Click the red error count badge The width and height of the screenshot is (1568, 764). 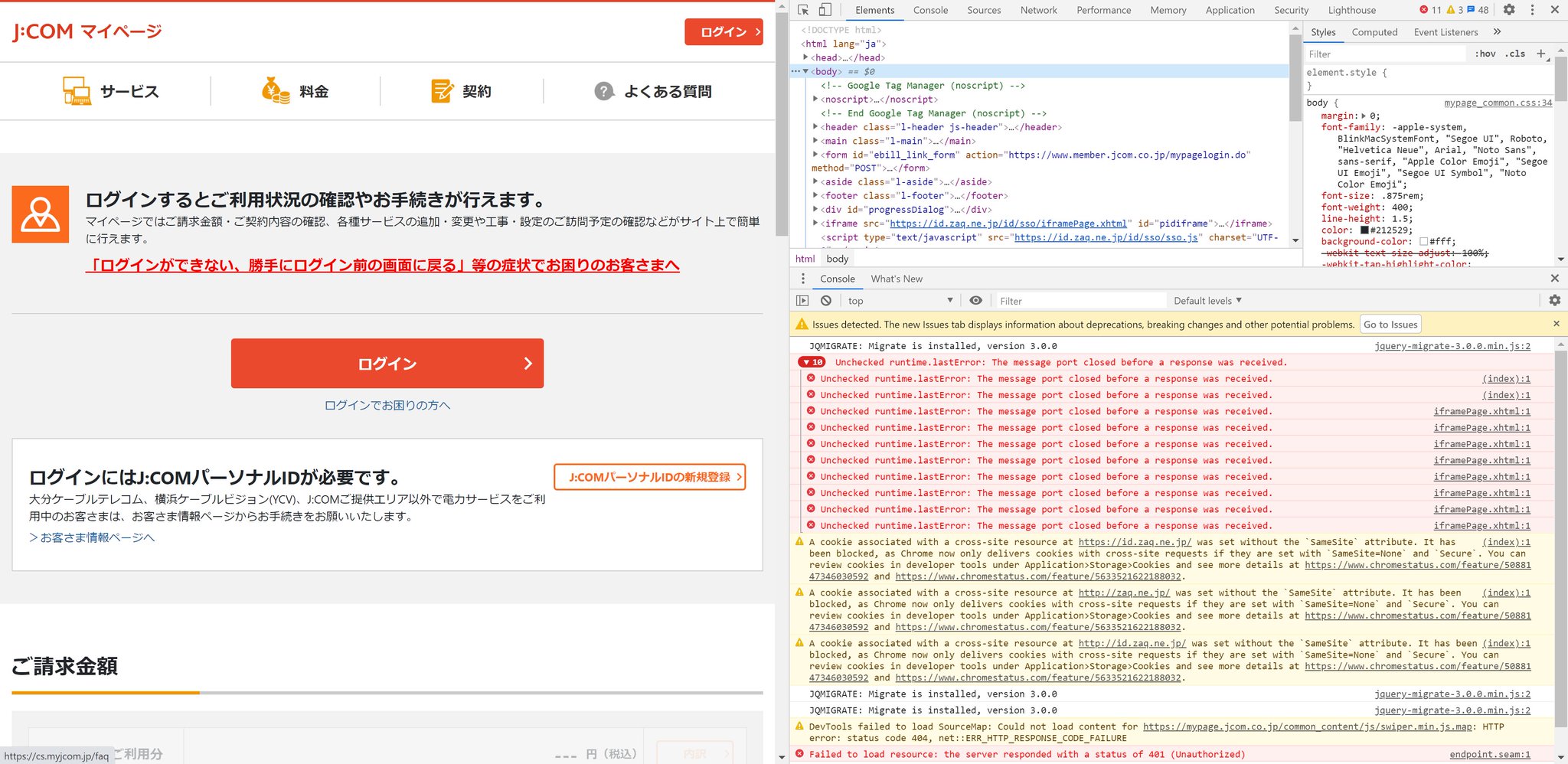point(1430,10)
